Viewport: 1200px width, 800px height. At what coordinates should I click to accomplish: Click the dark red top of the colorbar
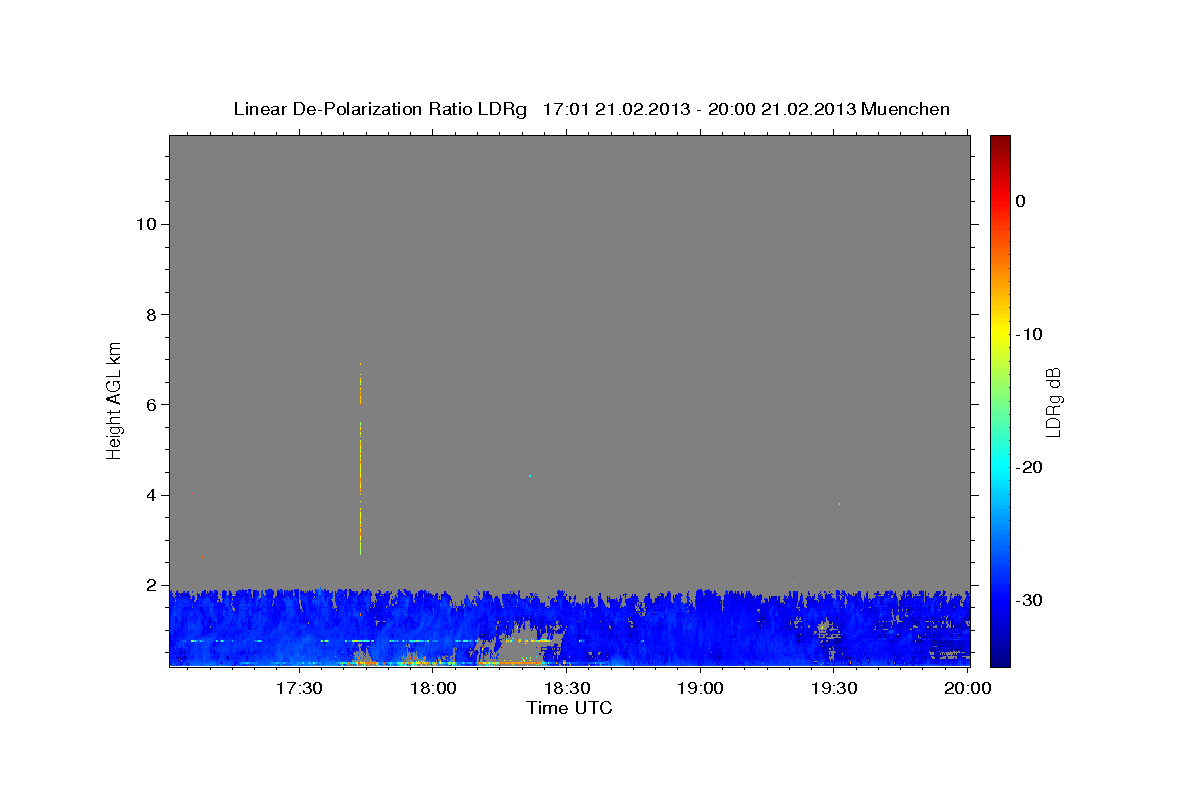[1000, 142]
